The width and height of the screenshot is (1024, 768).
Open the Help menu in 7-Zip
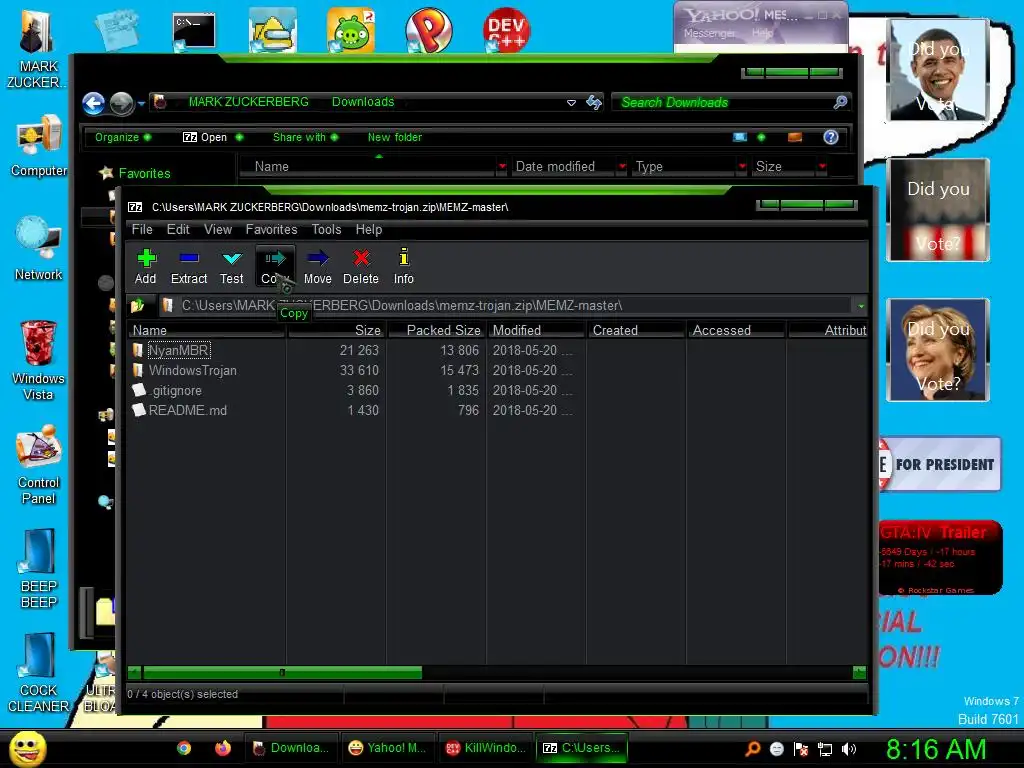coord(368,229)
